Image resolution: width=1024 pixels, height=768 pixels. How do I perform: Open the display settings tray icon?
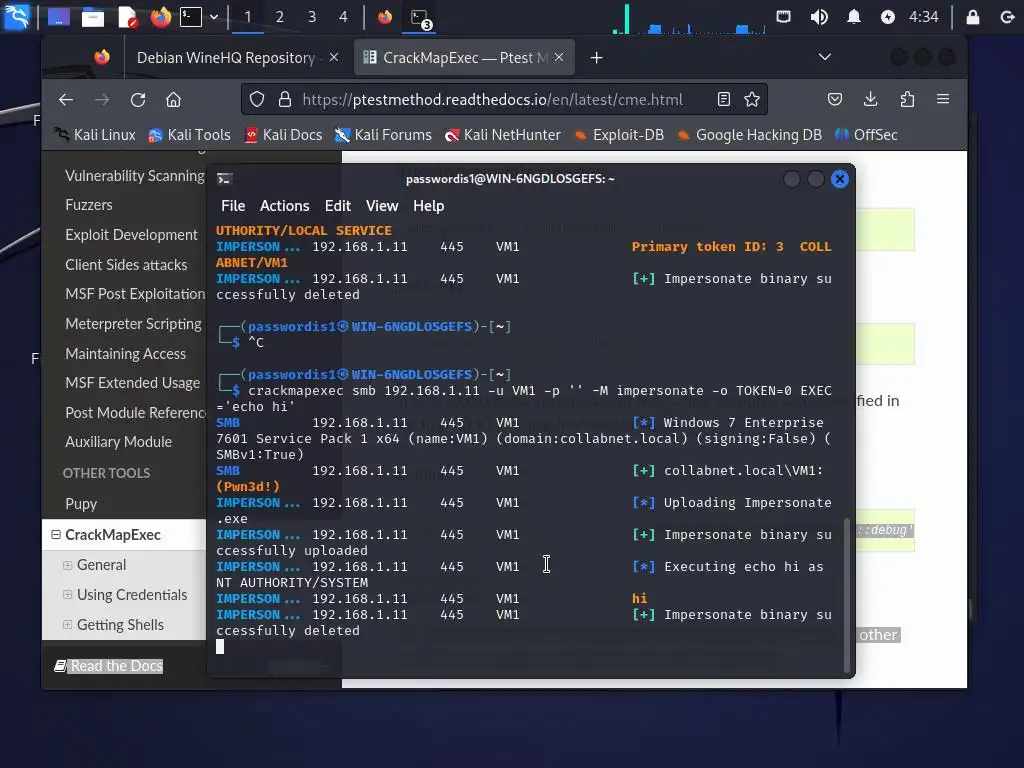click(x=783, y=17)
